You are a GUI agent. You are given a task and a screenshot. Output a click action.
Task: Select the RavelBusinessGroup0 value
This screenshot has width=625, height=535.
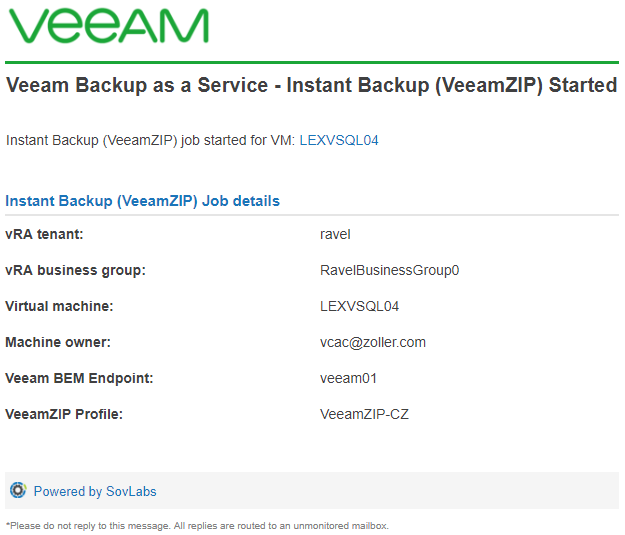(389, 270)
